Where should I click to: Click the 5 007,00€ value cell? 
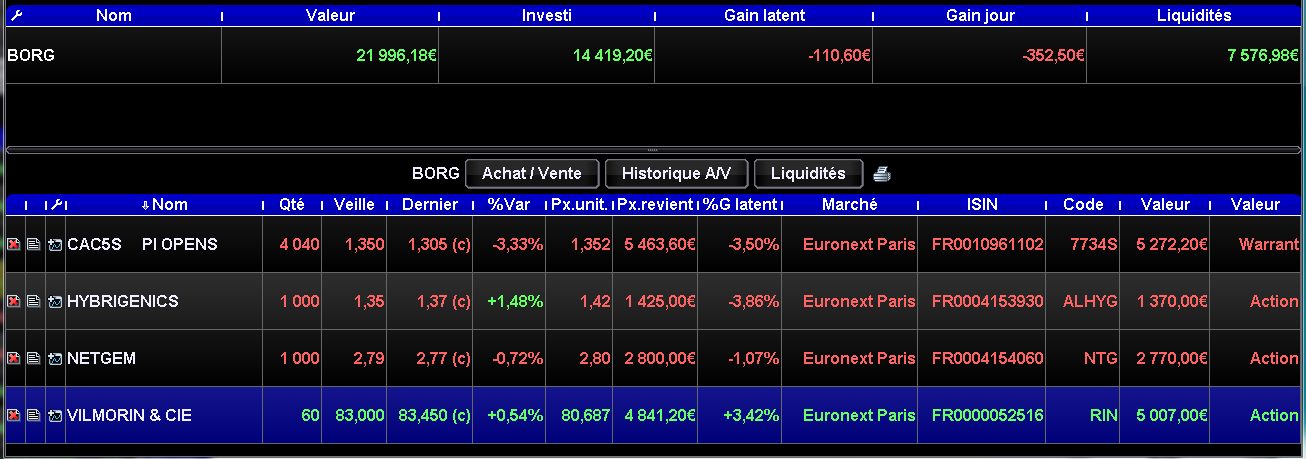1174,415
